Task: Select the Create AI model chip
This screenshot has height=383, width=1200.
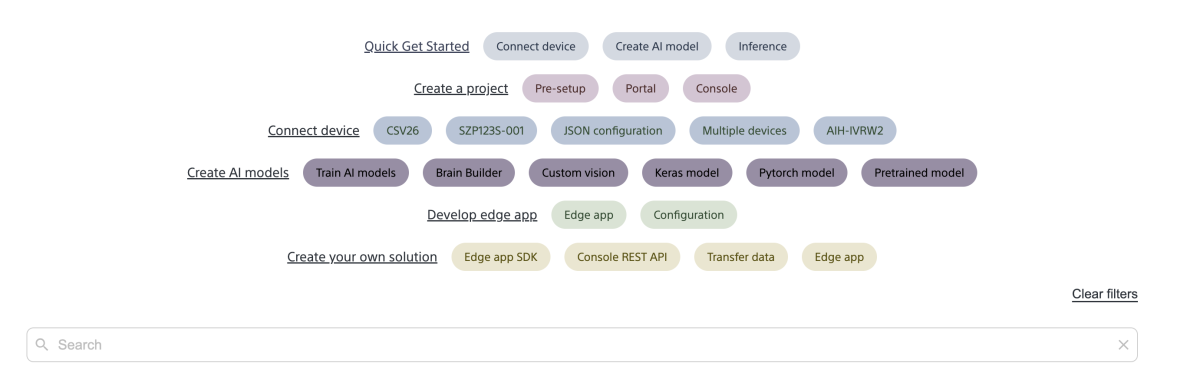Action: [x=657, y=46]
